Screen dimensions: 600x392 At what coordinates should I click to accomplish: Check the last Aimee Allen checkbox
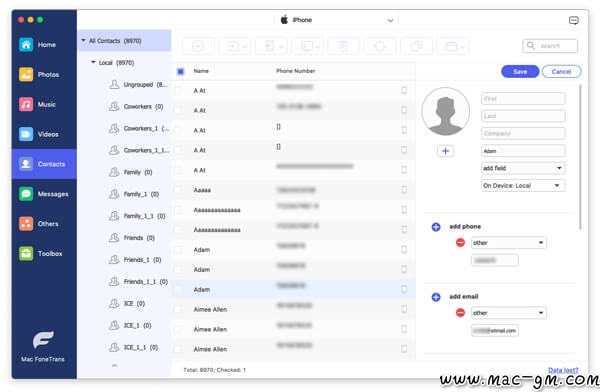[x=178, y=349]
